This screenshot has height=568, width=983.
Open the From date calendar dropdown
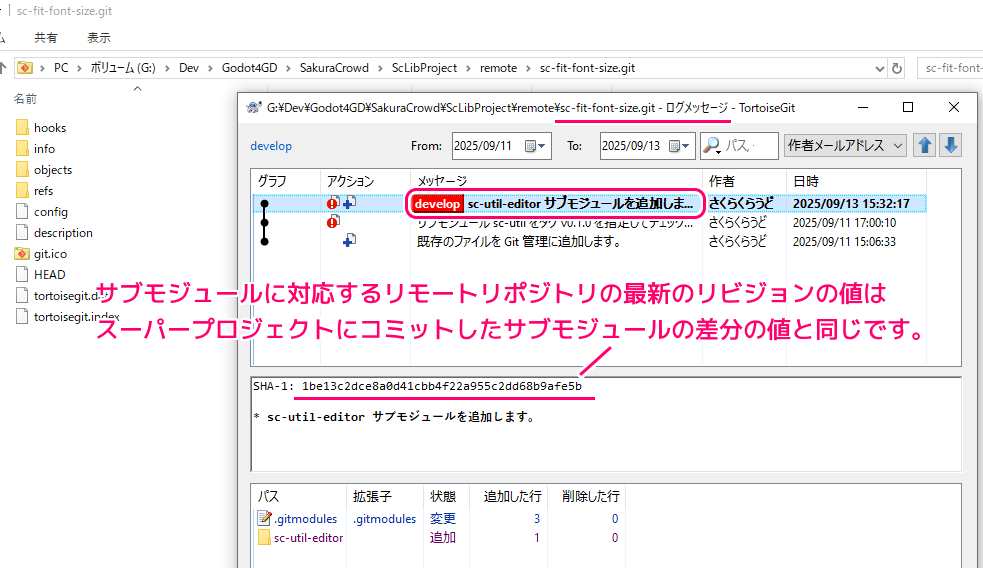[x=542, y=146]
